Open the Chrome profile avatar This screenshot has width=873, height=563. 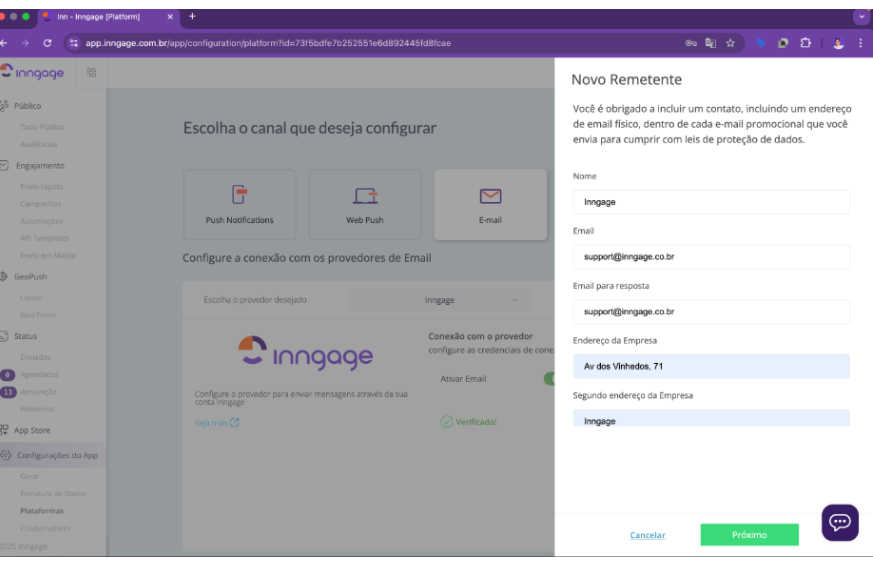click(838, 43)
